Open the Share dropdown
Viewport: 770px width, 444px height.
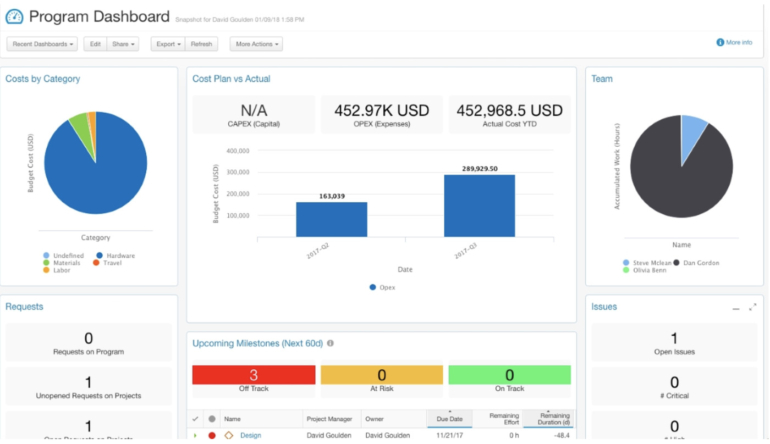coord(124,44)
